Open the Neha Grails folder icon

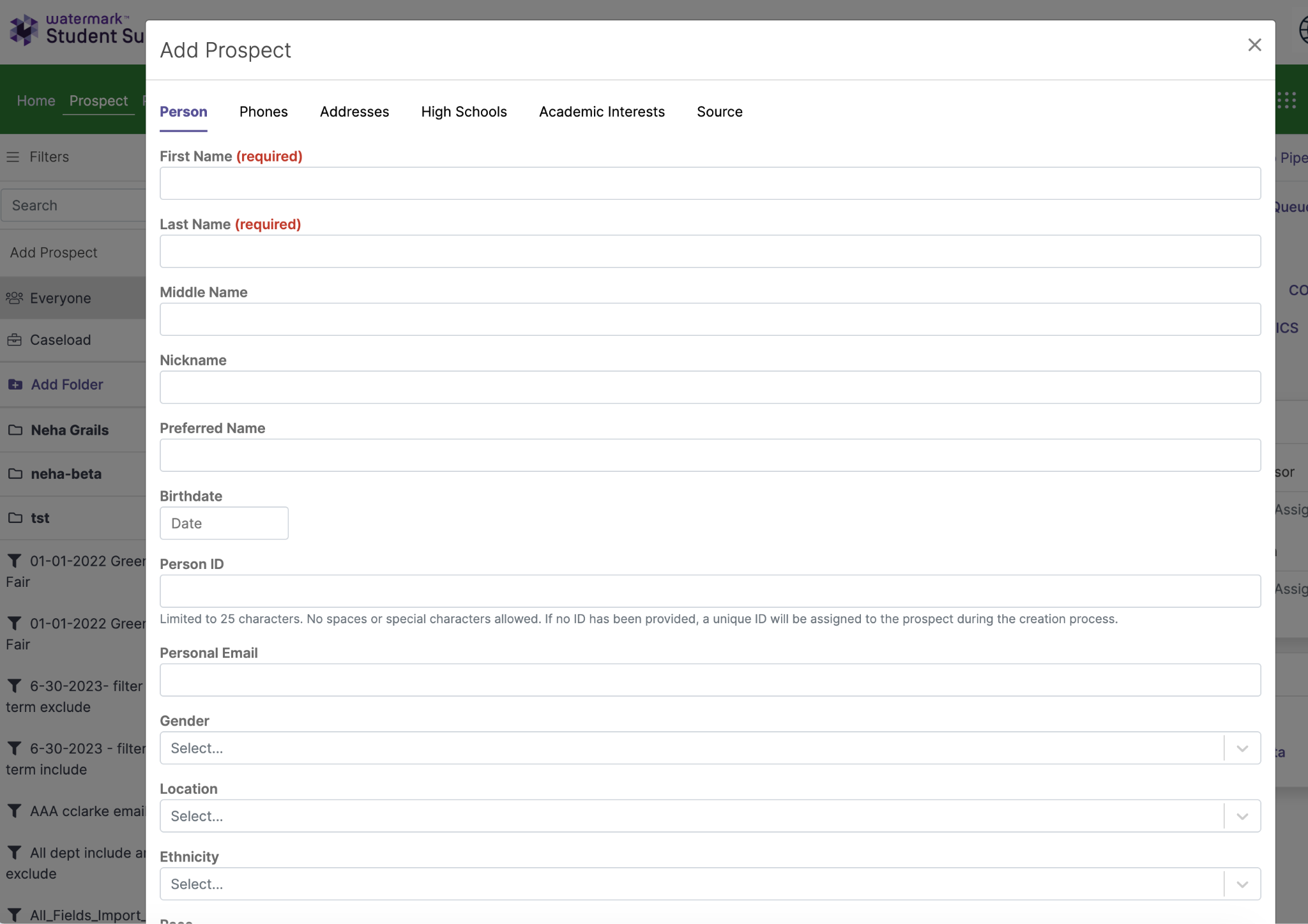(x=15, y=430)
